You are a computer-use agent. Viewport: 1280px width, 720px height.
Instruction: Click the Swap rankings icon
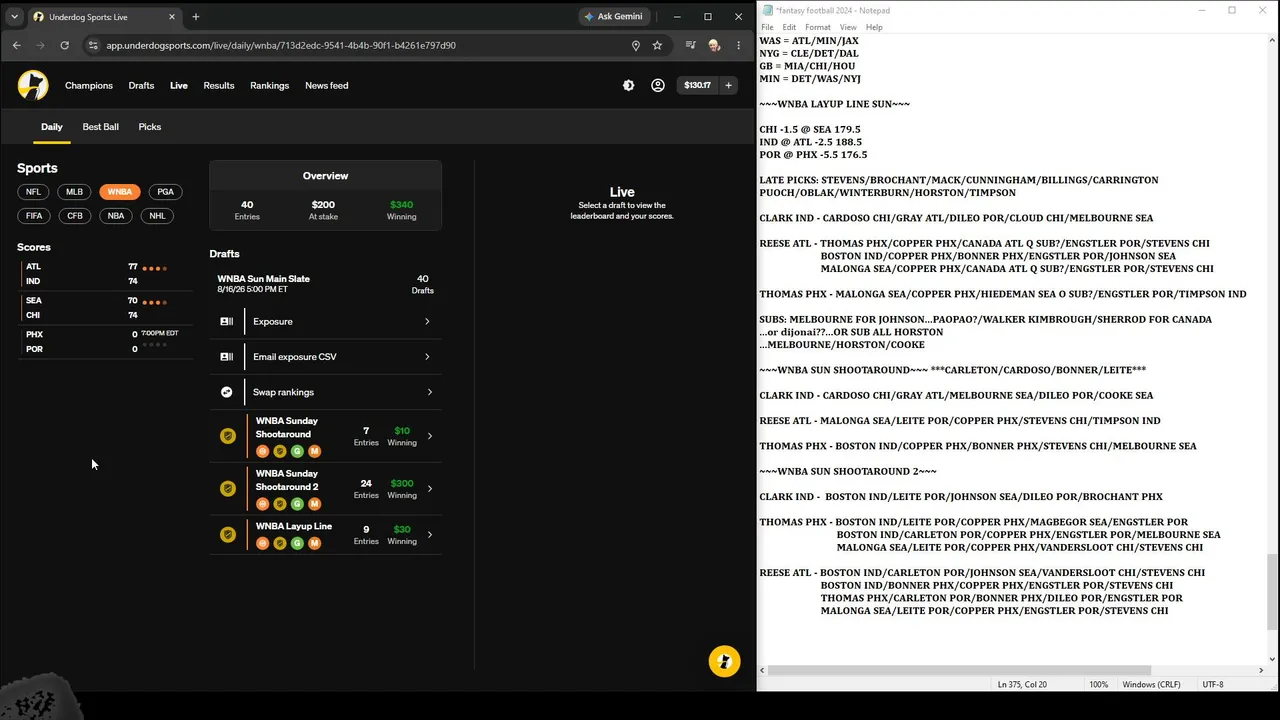click(227, 392)
